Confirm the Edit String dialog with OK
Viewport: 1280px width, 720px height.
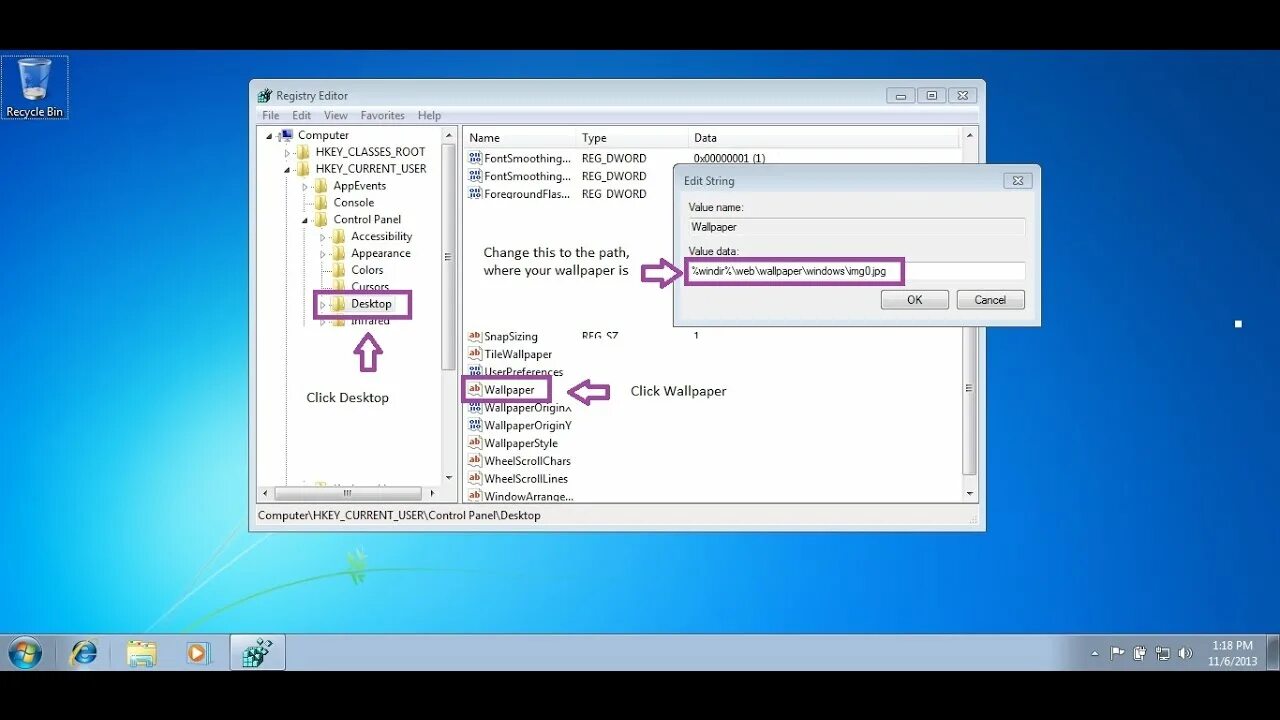click(915, 300)
